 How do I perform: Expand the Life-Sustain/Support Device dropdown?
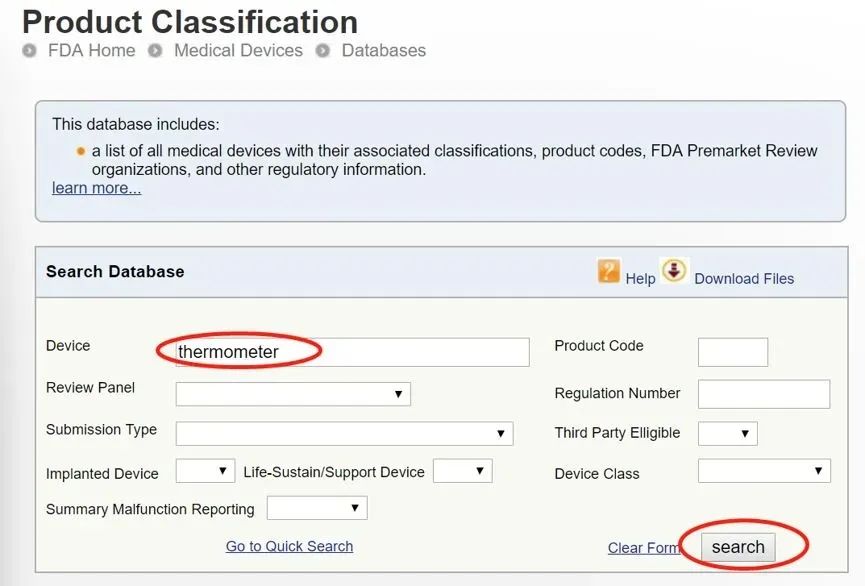pyautogui.click(x=462, y=471)
